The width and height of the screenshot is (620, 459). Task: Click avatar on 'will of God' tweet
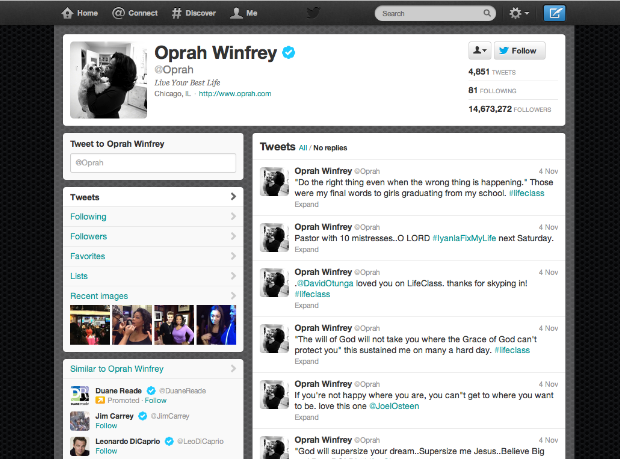274,339
